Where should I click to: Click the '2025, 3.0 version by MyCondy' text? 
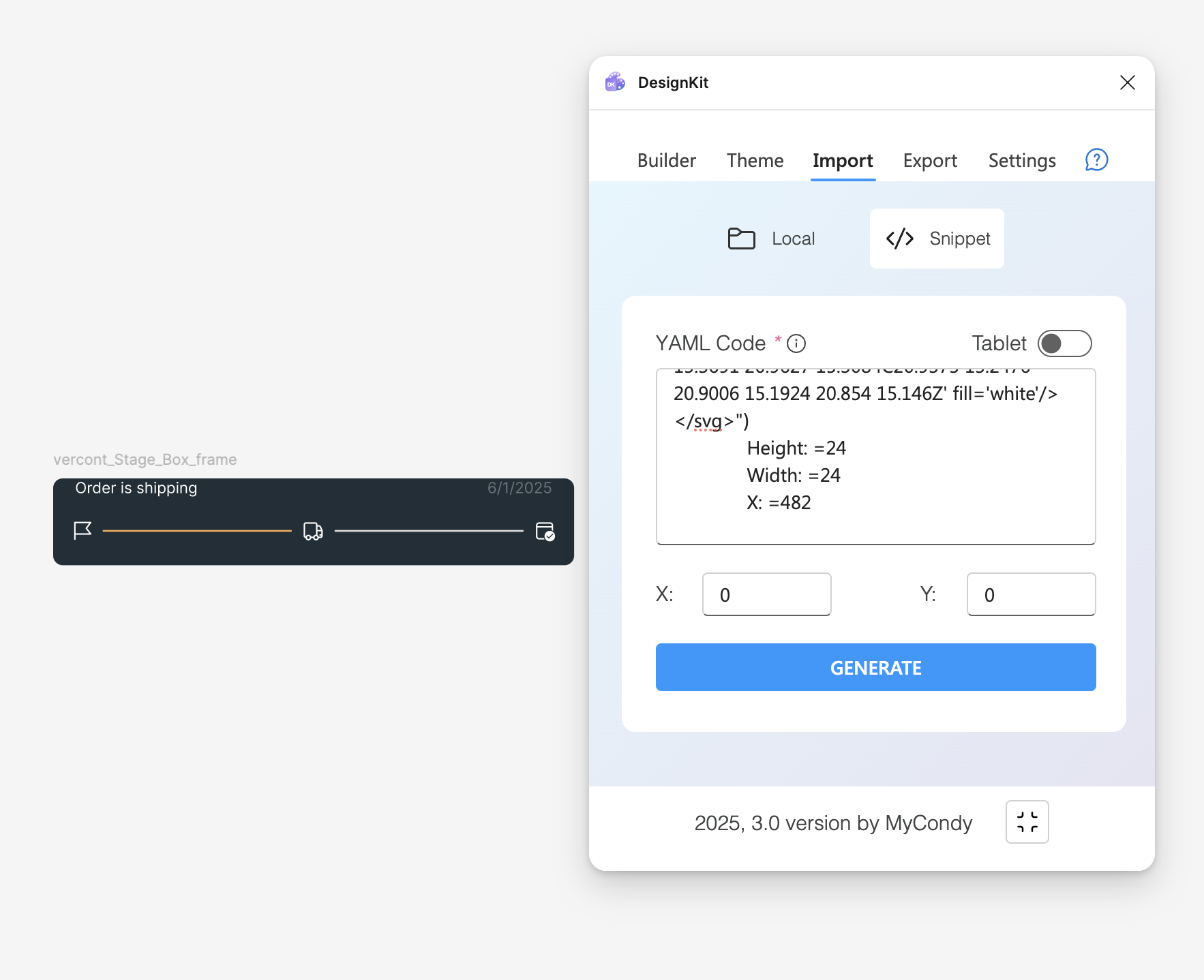[833, 823]
